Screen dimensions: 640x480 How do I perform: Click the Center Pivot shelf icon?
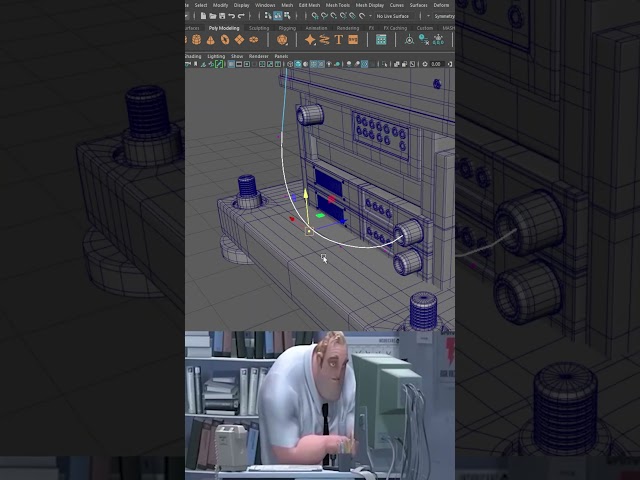click(409, 40)
